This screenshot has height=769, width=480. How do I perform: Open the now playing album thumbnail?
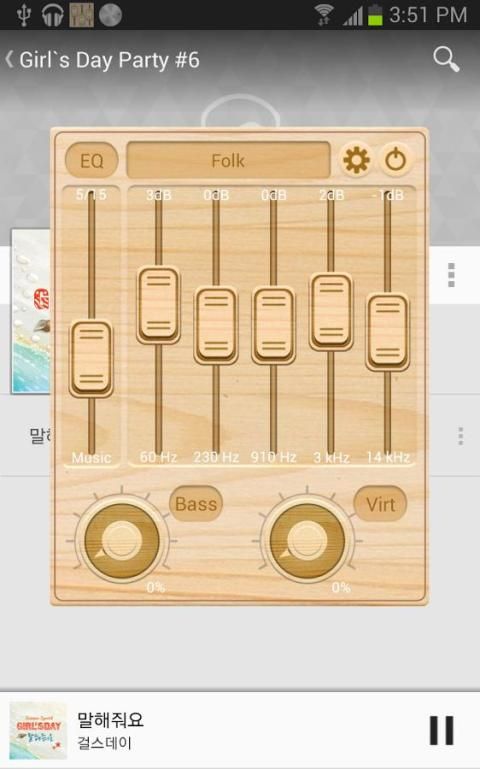[x=38, y=731]
